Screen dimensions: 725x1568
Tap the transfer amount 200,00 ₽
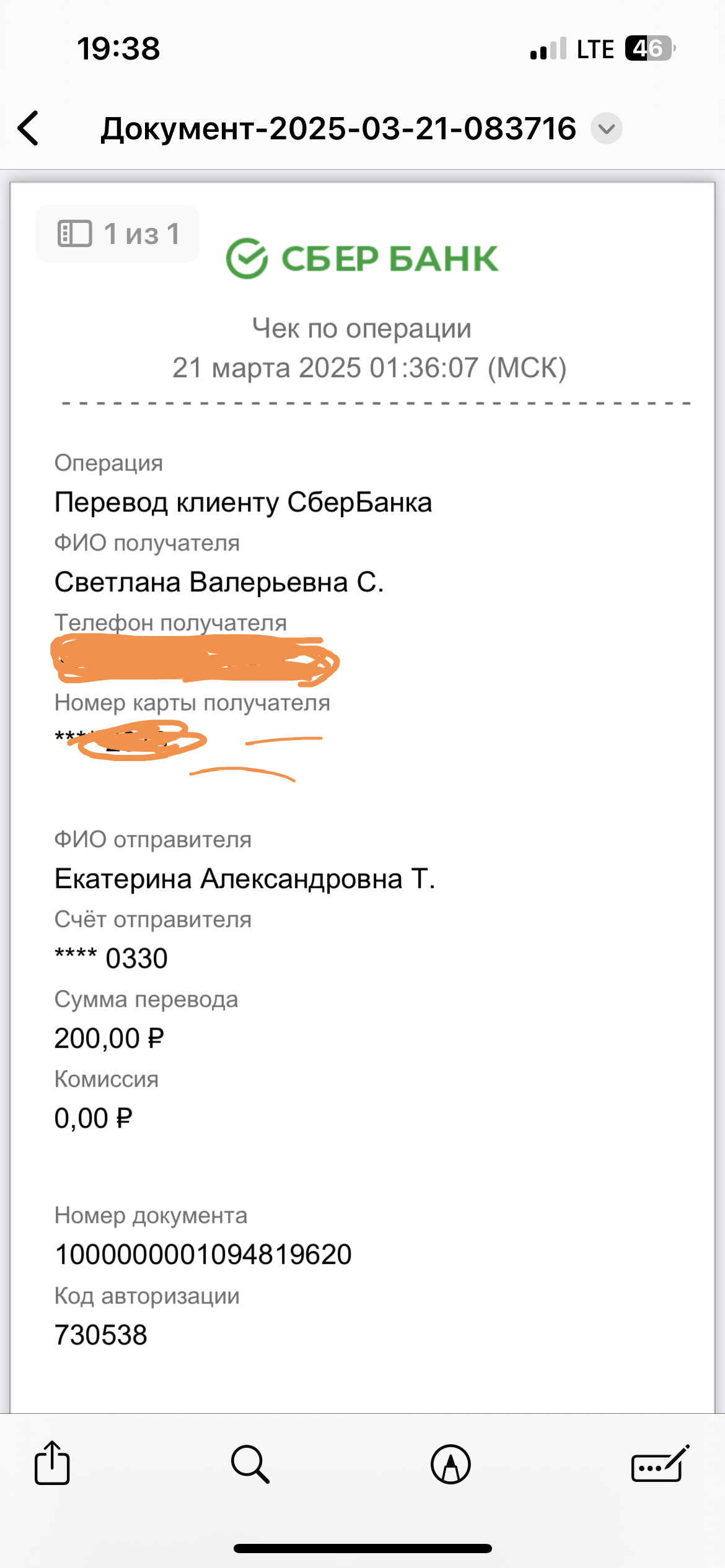109,1039
